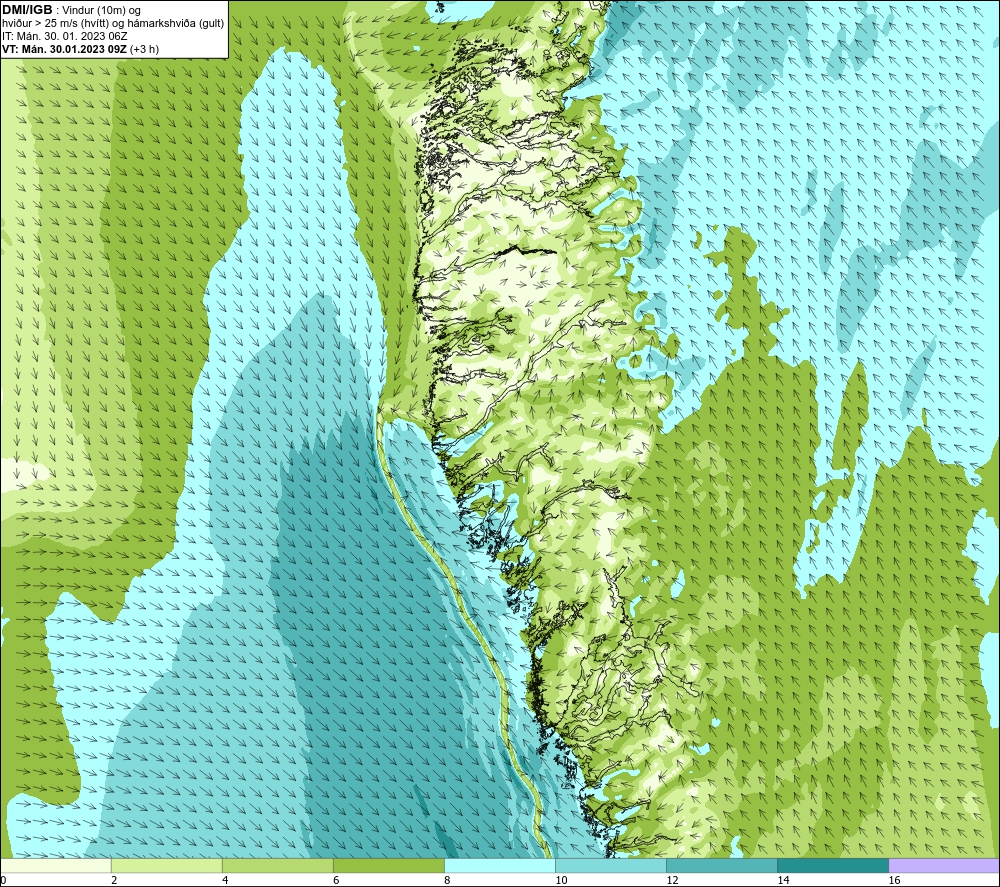Click the purple above-16 m/s legend swatch
The image size is (1000, 887).
[944, 866]
